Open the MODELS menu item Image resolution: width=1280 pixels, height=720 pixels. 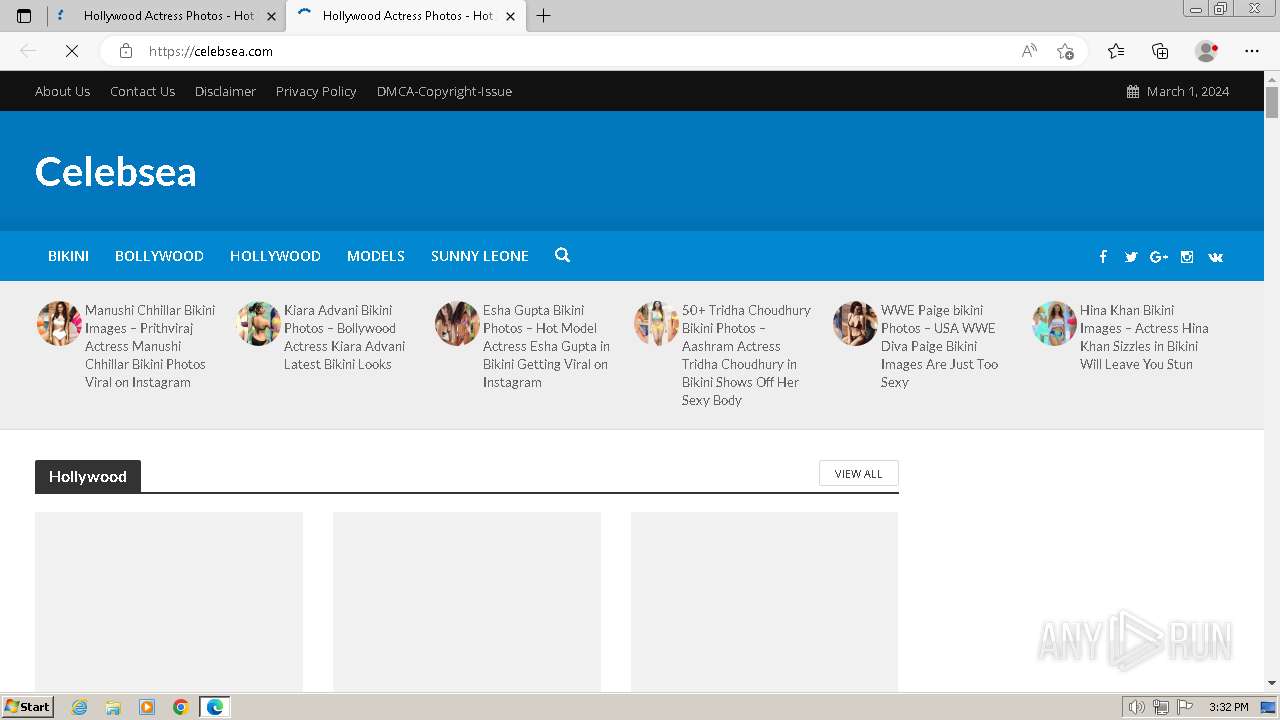tap(376, 256)
